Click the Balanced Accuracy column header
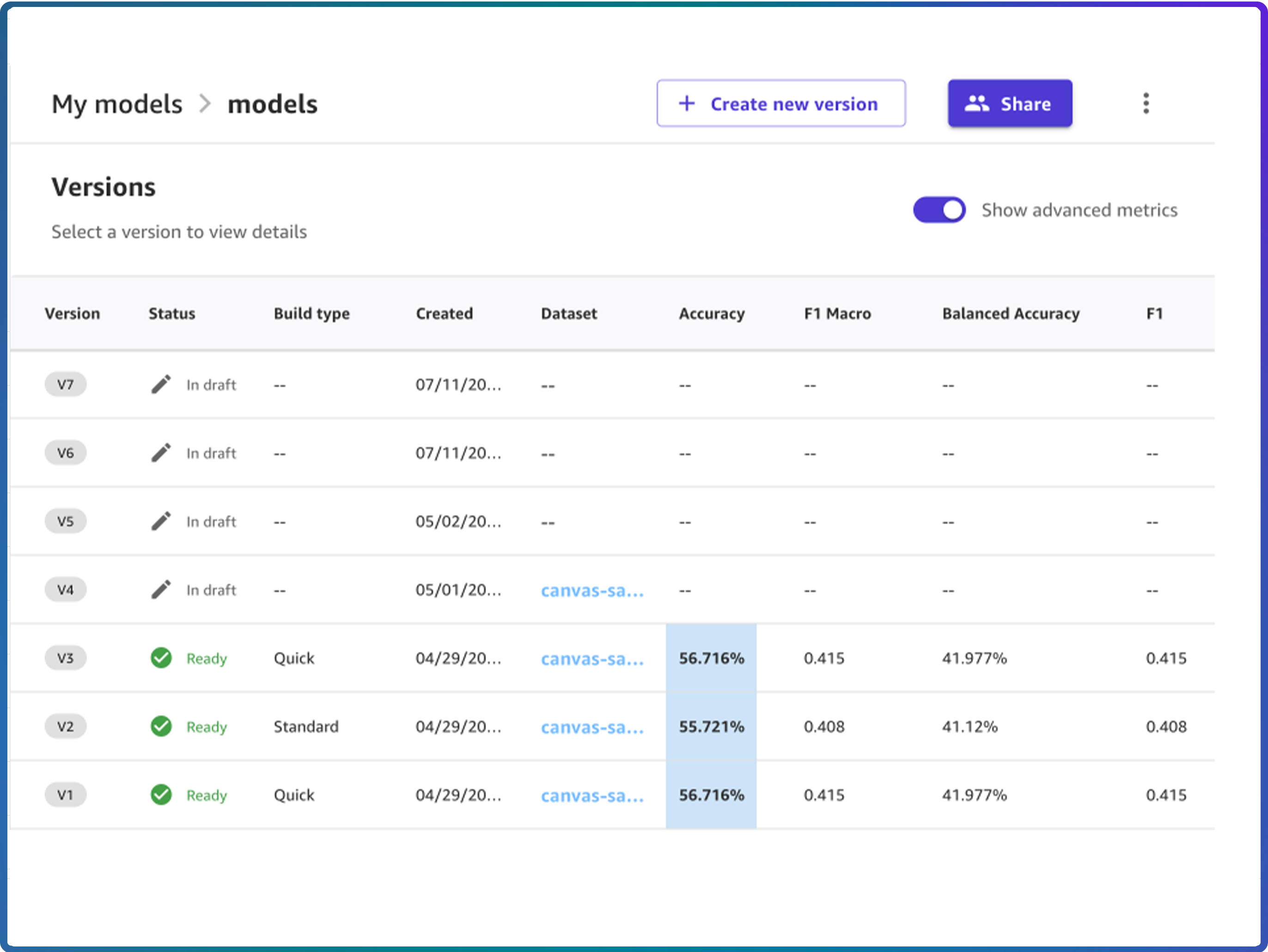Screen dimensions: 1268x952 [x=1011, y=314]
